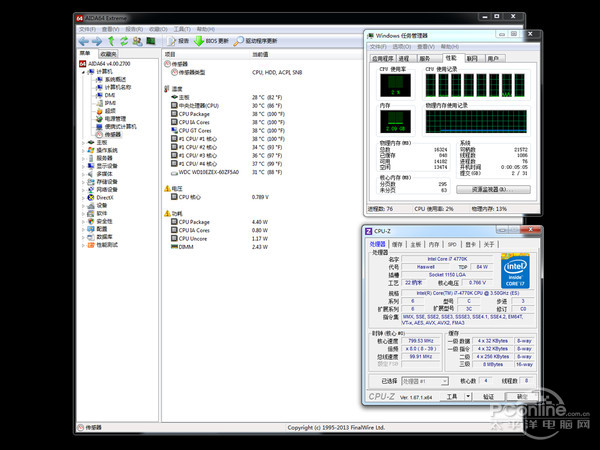The height and width of the screenshot is (450, 600).
Task: Select the CPU GT Cores temperature row
Action: [228, 130]
